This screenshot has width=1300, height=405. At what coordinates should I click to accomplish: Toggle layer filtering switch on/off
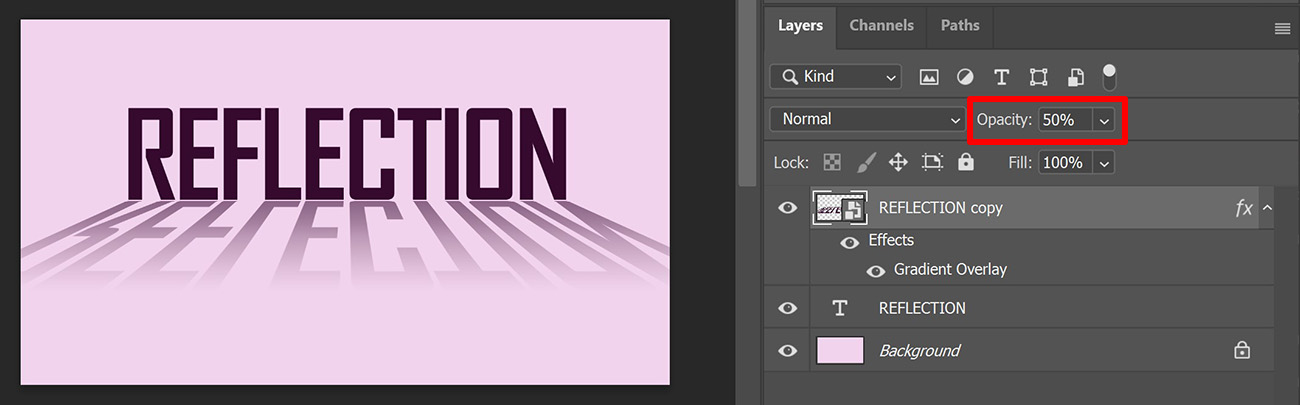pyautogui.click(x=1109, y=77)
